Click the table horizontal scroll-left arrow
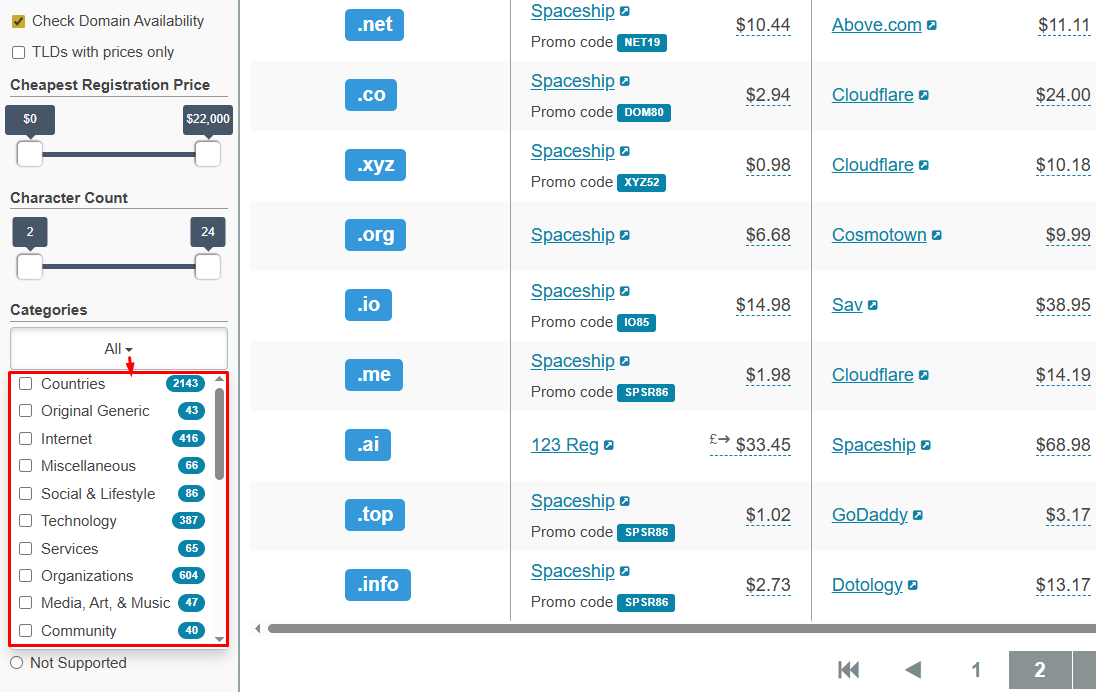Screen dimensions: 1096x692 (258, 628)
